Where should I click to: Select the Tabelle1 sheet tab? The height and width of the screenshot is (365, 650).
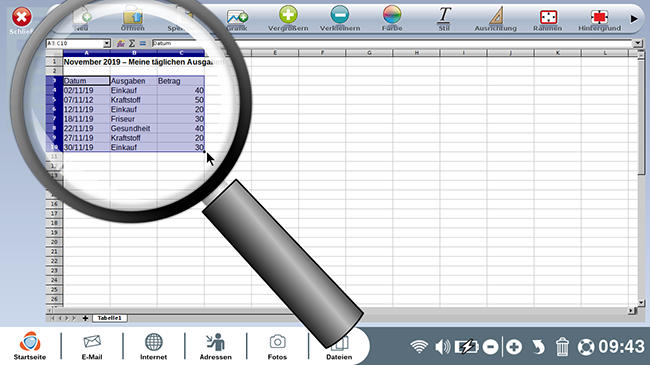[x=109, y=318]
